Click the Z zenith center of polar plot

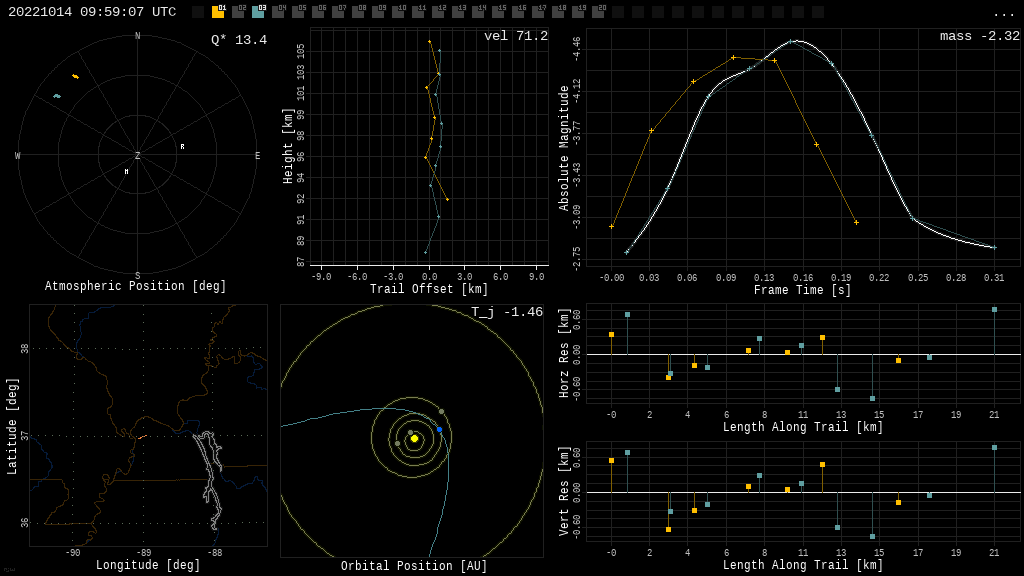point(137,156)
